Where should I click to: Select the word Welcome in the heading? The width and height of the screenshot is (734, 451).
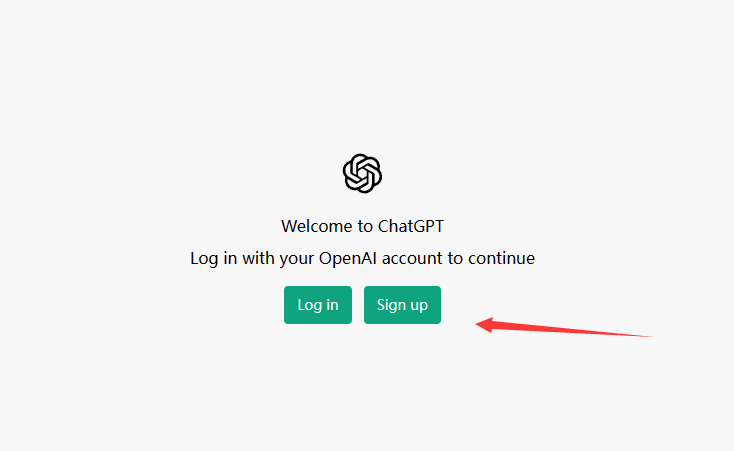tap(317, 226)
